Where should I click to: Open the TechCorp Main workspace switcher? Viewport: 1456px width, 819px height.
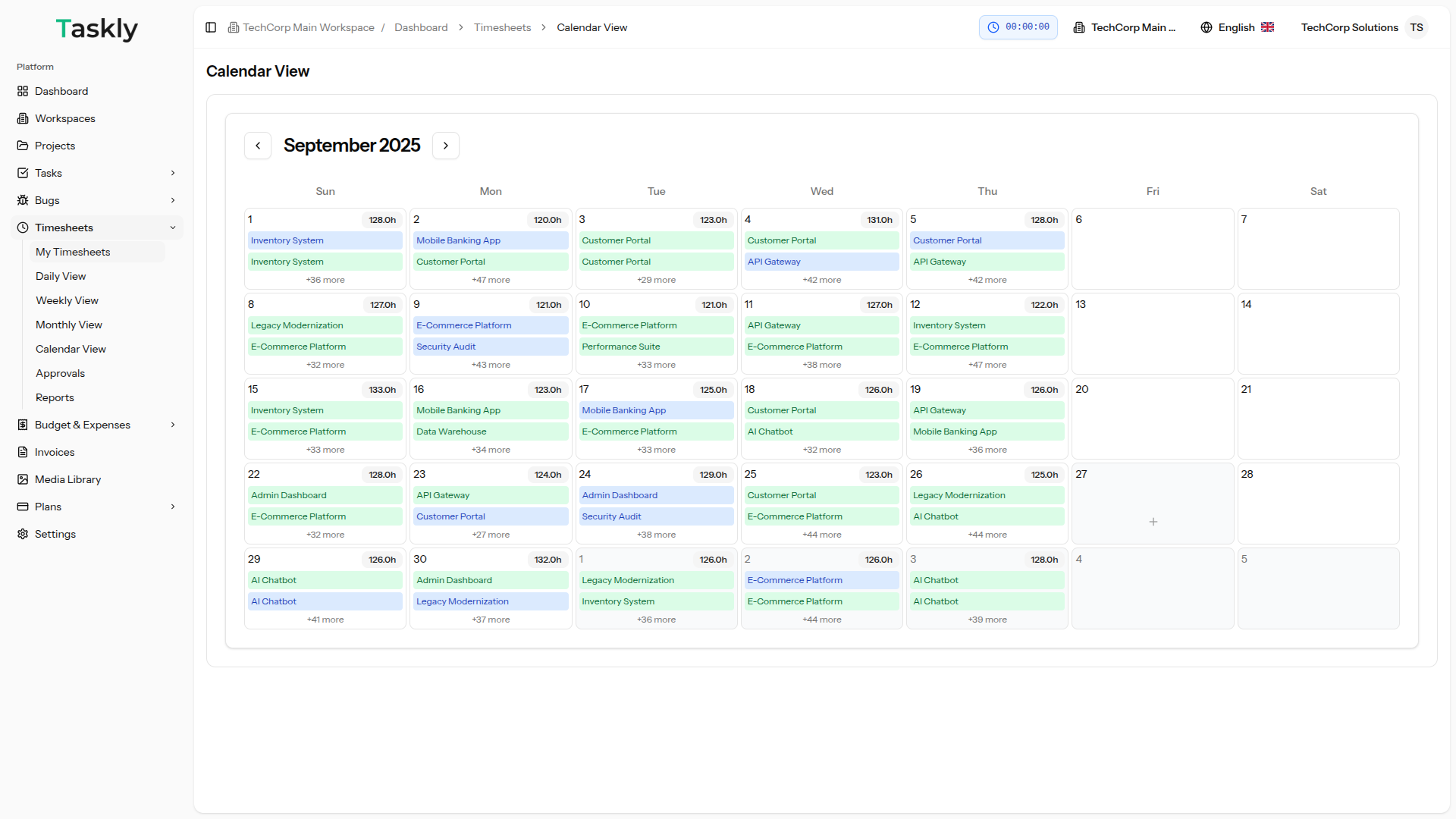pos(1125,27)
